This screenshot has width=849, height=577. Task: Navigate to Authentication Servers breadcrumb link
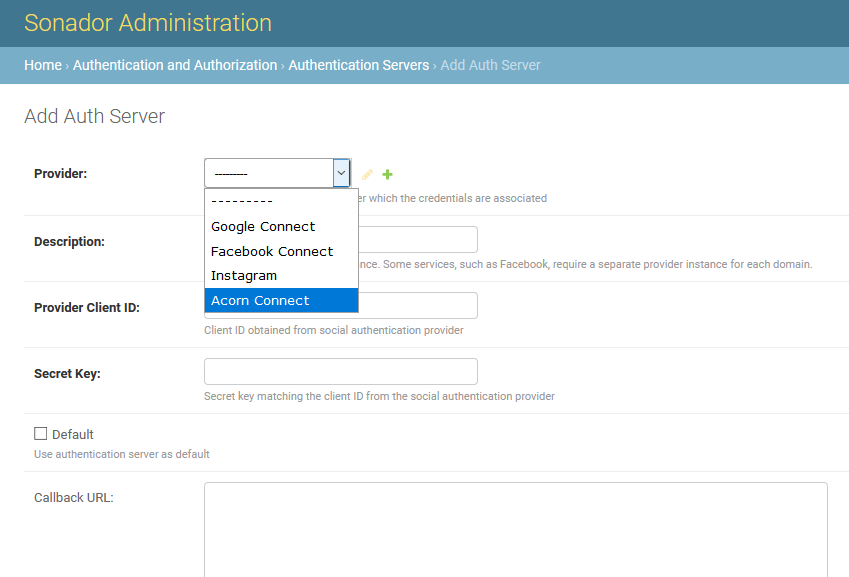tap(358, 65)
